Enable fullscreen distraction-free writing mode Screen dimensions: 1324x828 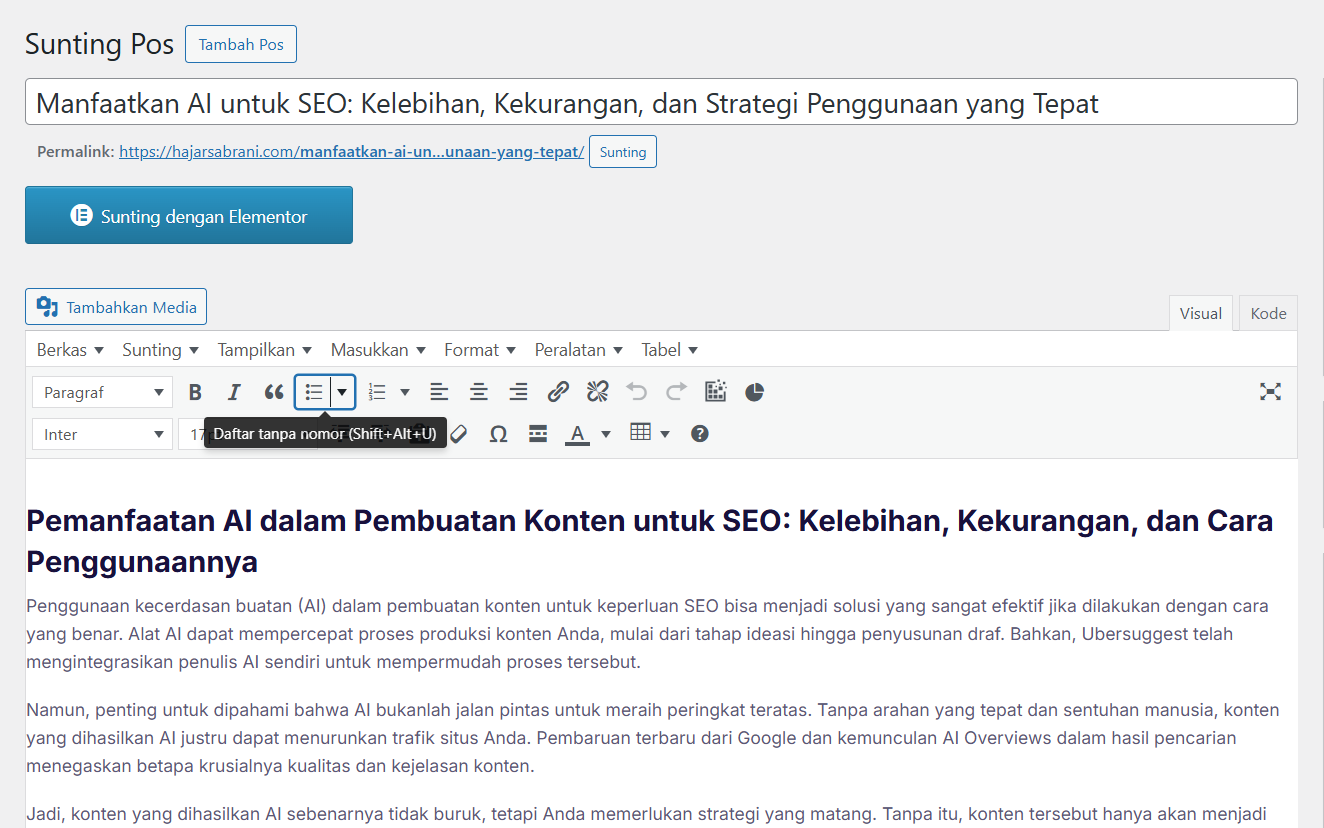coord(1270,392)
